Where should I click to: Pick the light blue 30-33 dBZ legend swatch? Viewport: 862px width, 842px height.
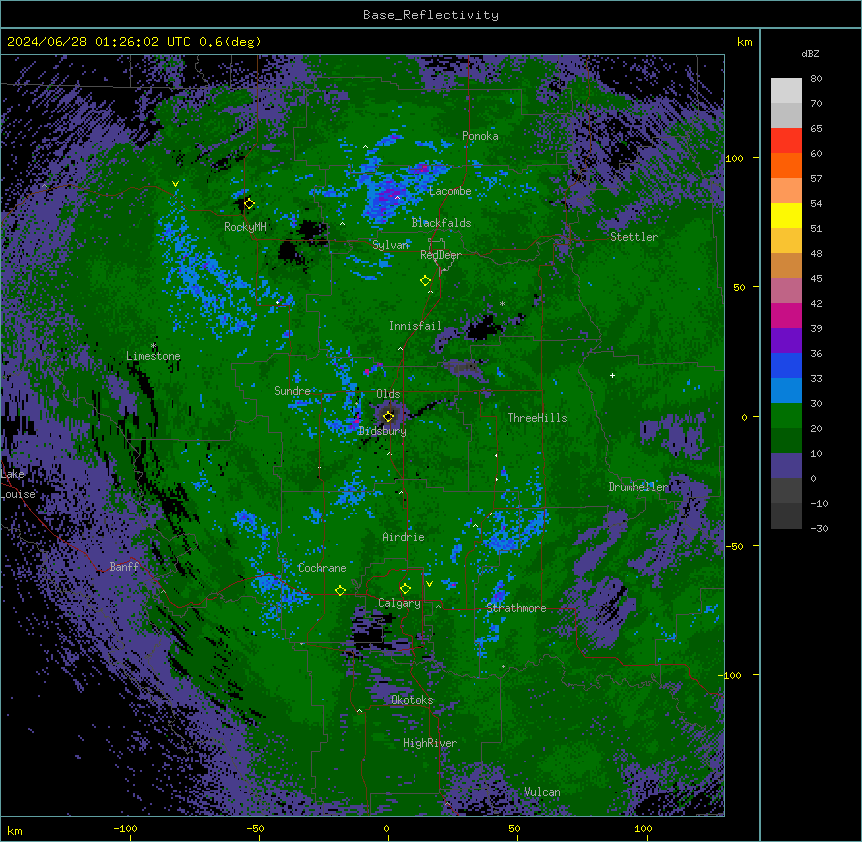[786, 391]
